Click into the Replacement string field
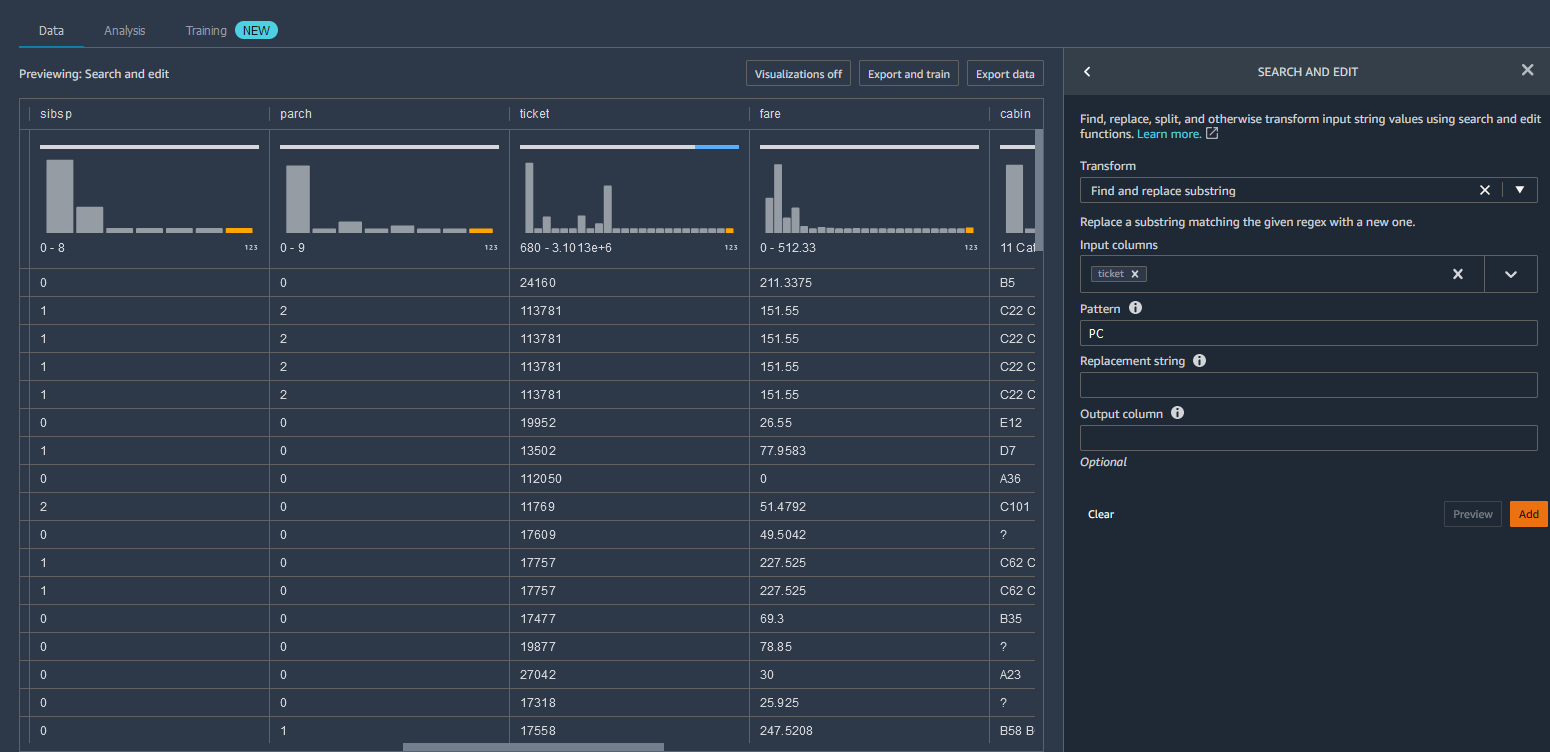 [x=1308, y=385]
